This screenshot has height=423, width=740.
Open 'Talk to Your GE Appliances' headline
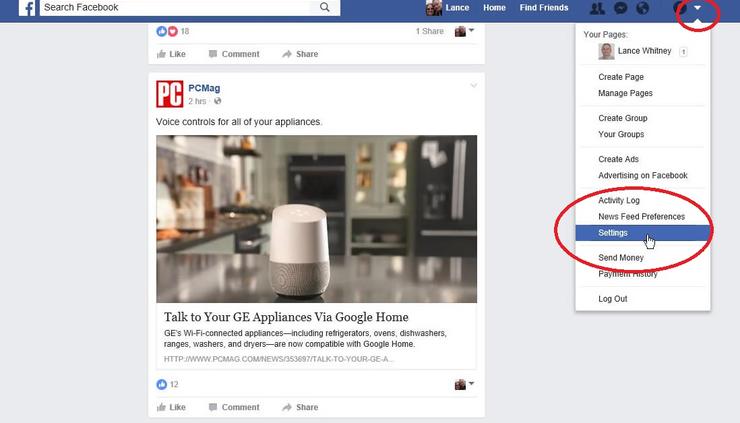(x=286, y=317)
